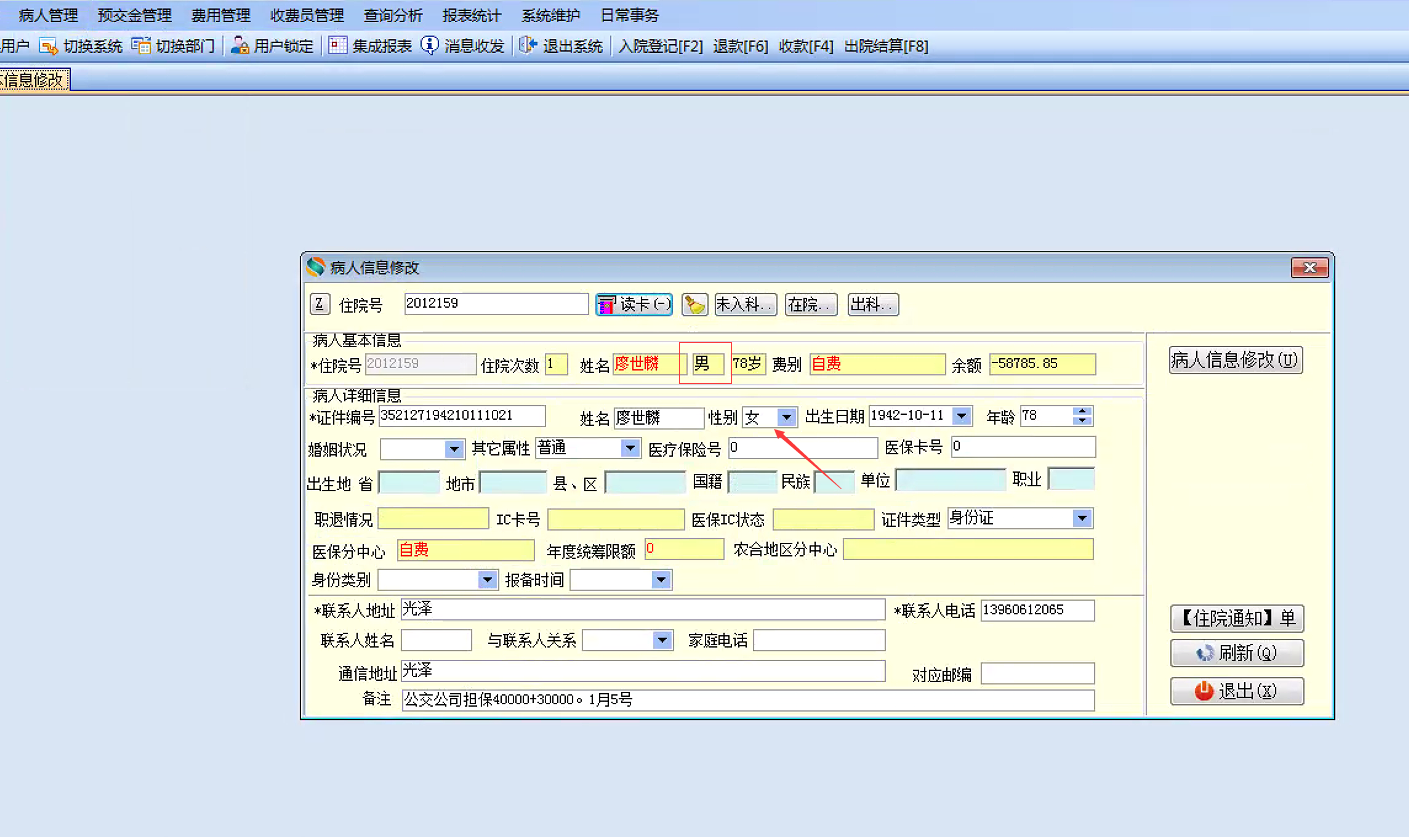Open the 性别 dropdown showing 女
This screenshot has height=837, width=1409.
787,417
